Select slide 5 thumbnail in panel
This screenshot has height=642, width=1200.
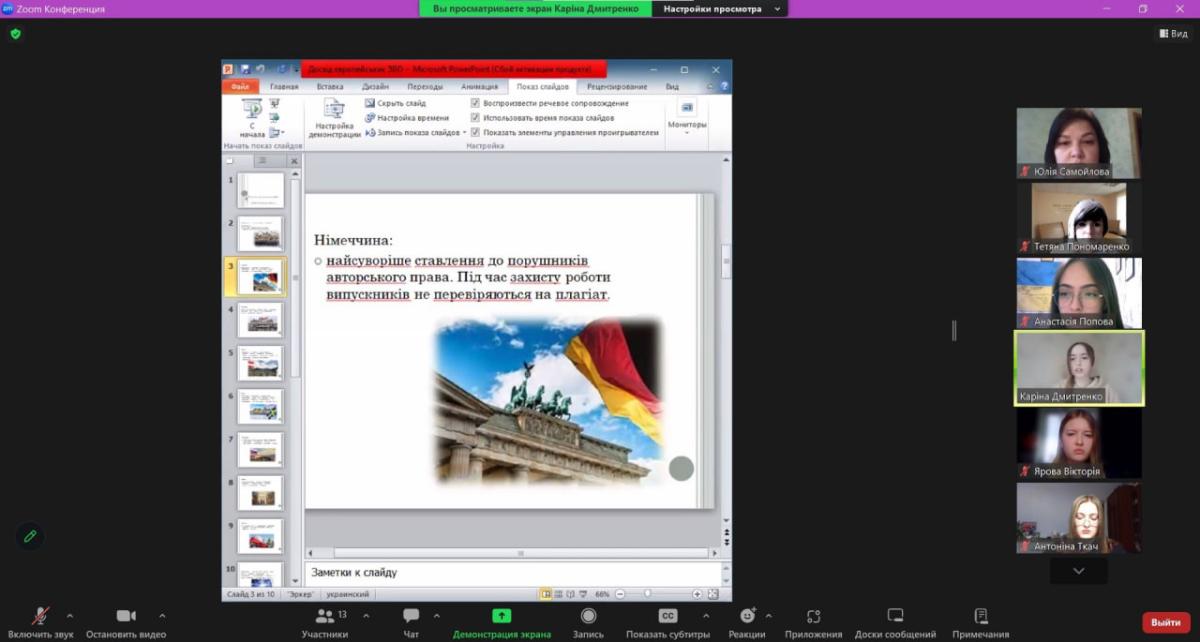click(260, 362)
